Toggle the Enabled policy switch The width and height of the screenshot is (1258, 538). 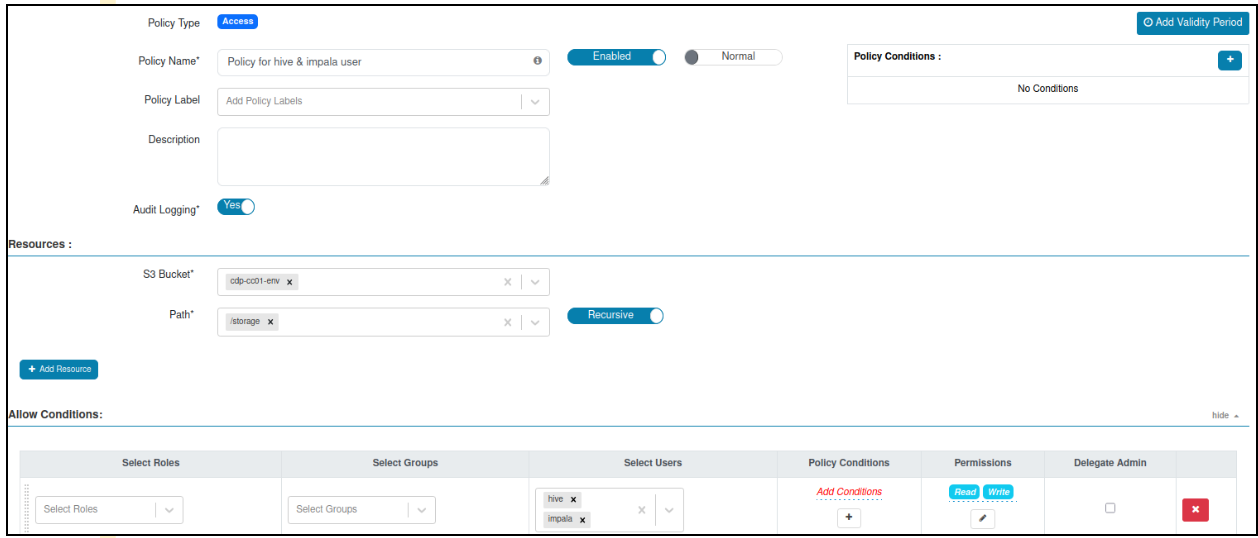coord(616,57)
